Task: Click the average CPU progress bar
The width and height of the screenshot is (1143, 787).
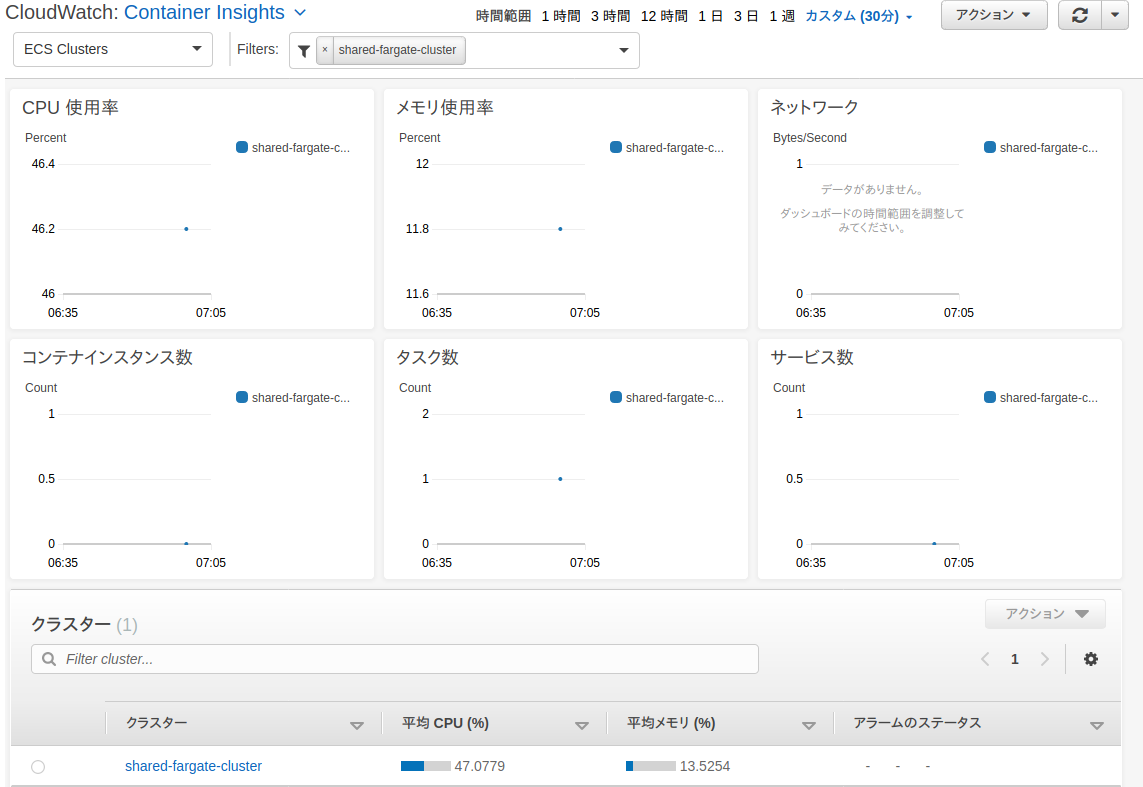Action: tap(426, 766)
